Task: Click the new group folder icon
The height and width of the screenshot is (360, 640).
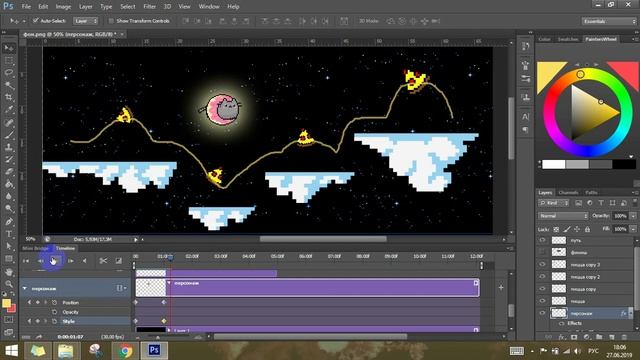Action: click(x=599, y=337)
